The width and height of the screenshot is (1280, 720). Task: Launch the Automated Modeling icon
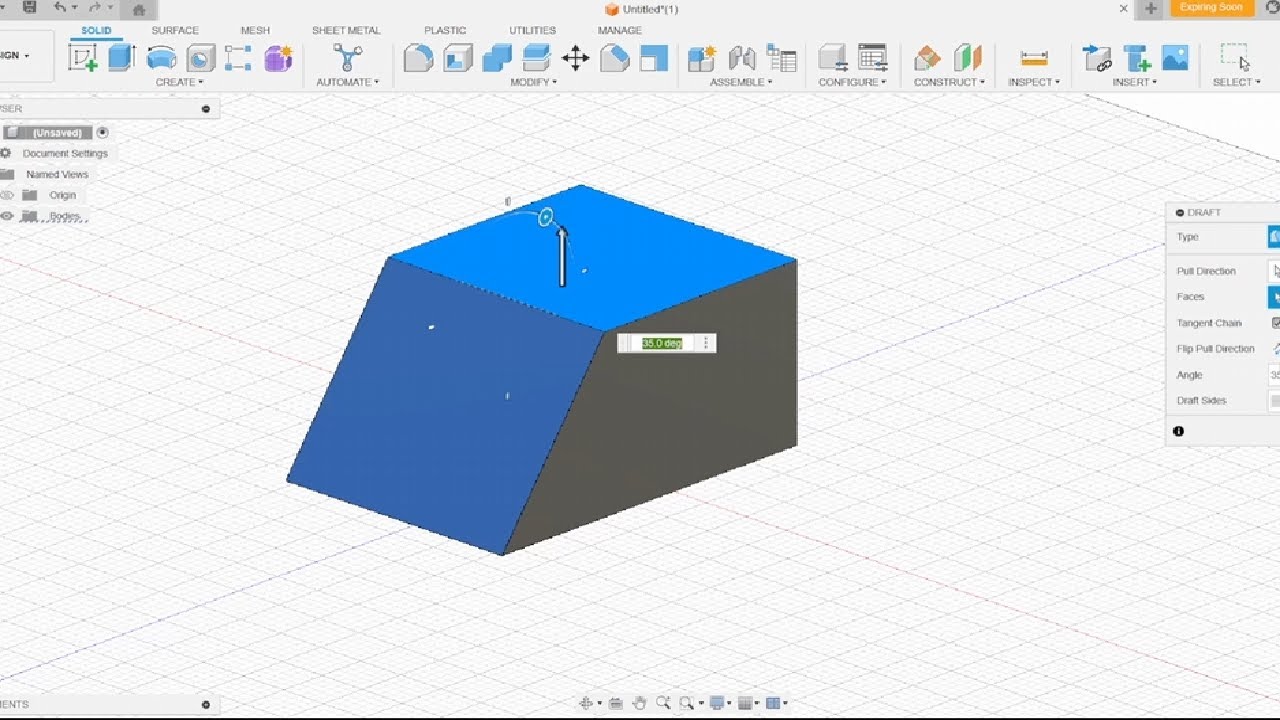point(347,58)
